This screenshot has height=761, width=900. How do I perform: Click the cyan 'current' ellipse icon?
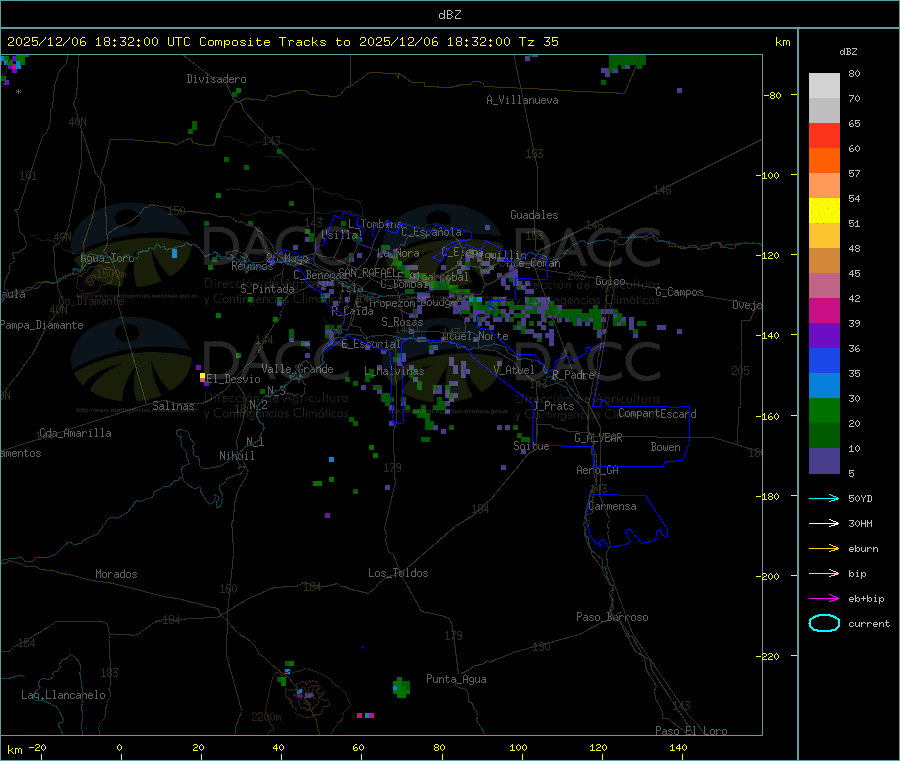coord(824,623)
